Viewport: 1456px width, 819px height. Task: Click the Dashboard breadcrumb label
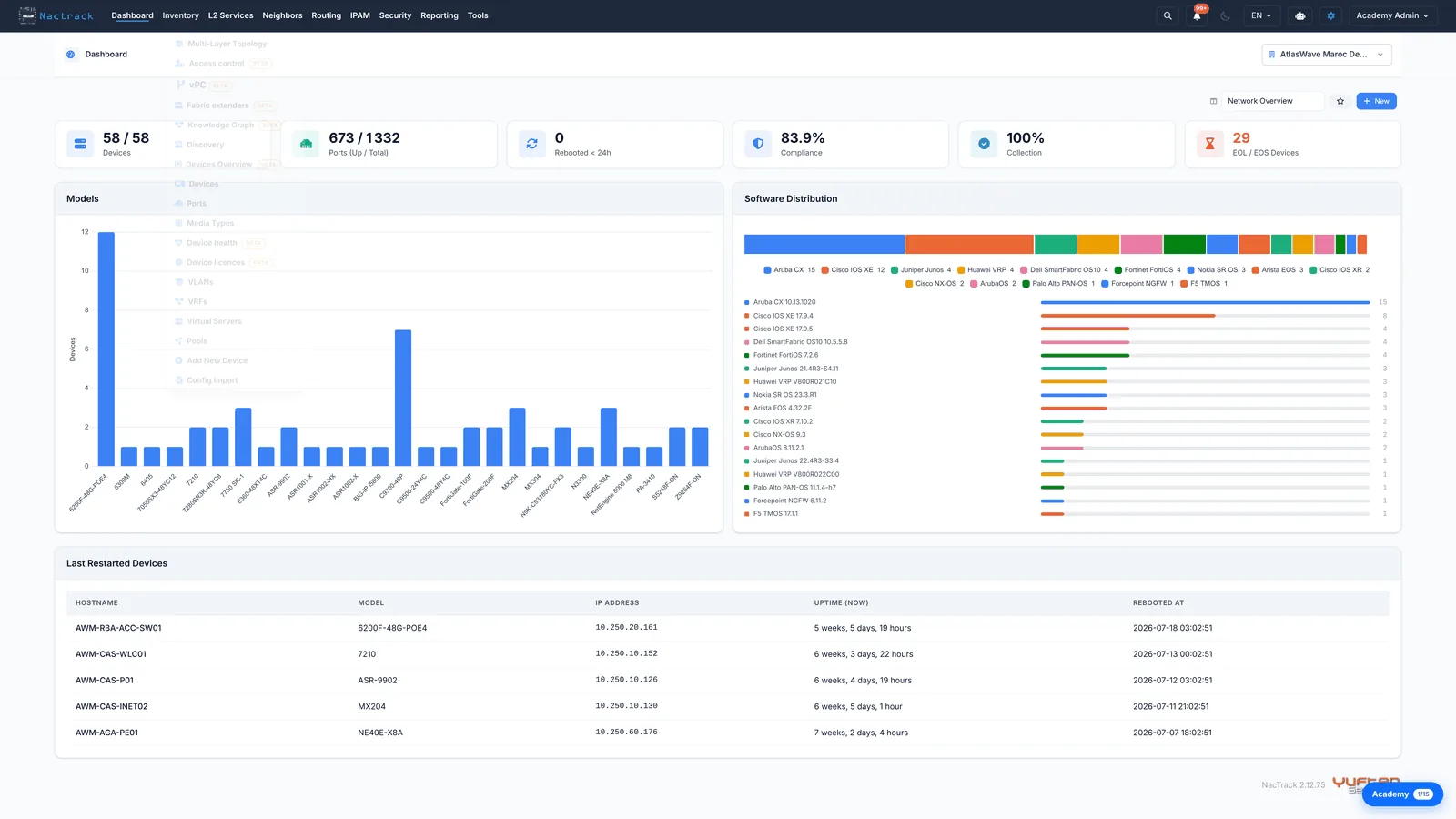(106, 55)
